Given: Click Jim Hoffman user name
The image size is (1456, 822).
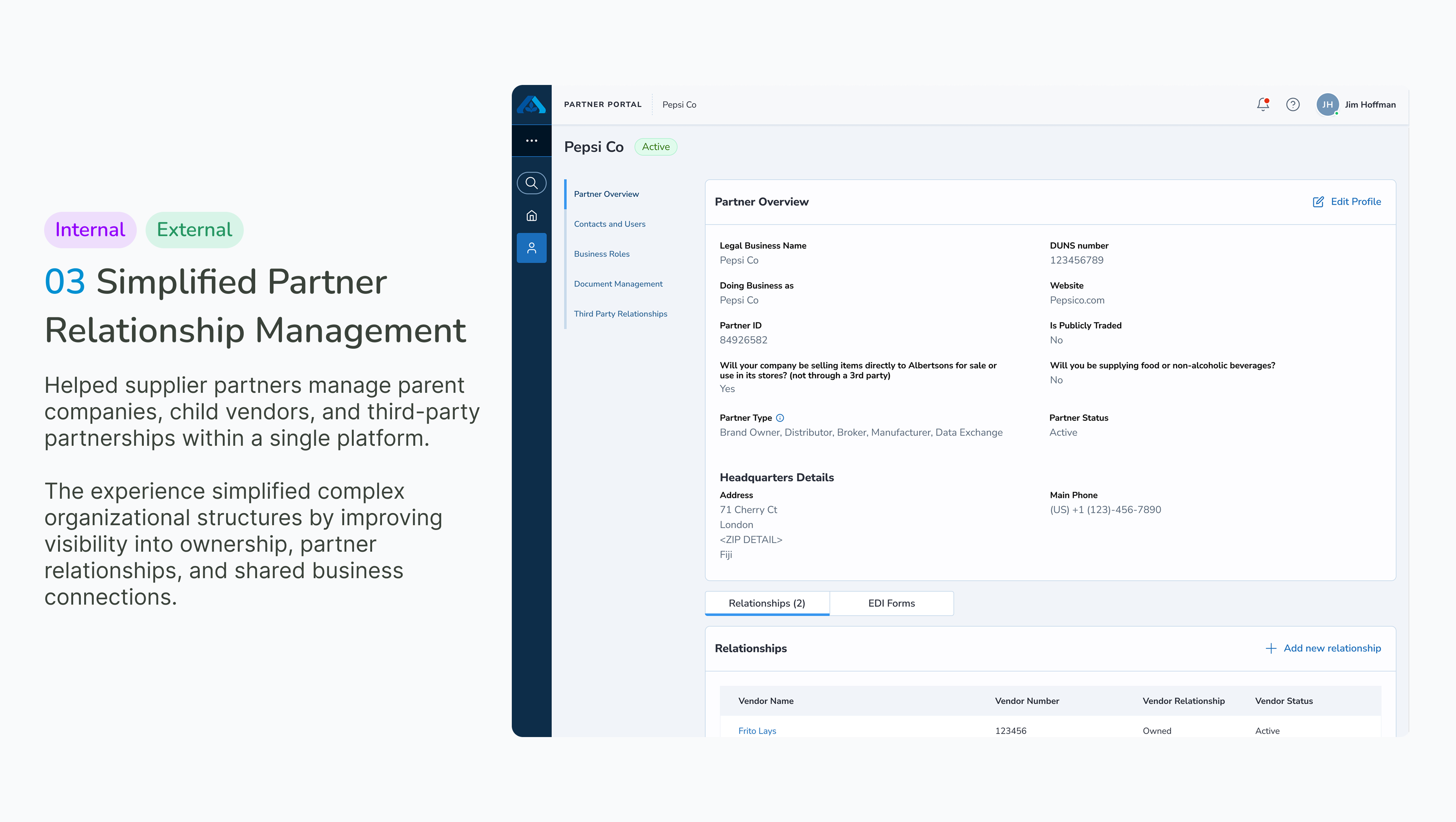Looking at the screenshot, I should click(x=1370, y=104).
